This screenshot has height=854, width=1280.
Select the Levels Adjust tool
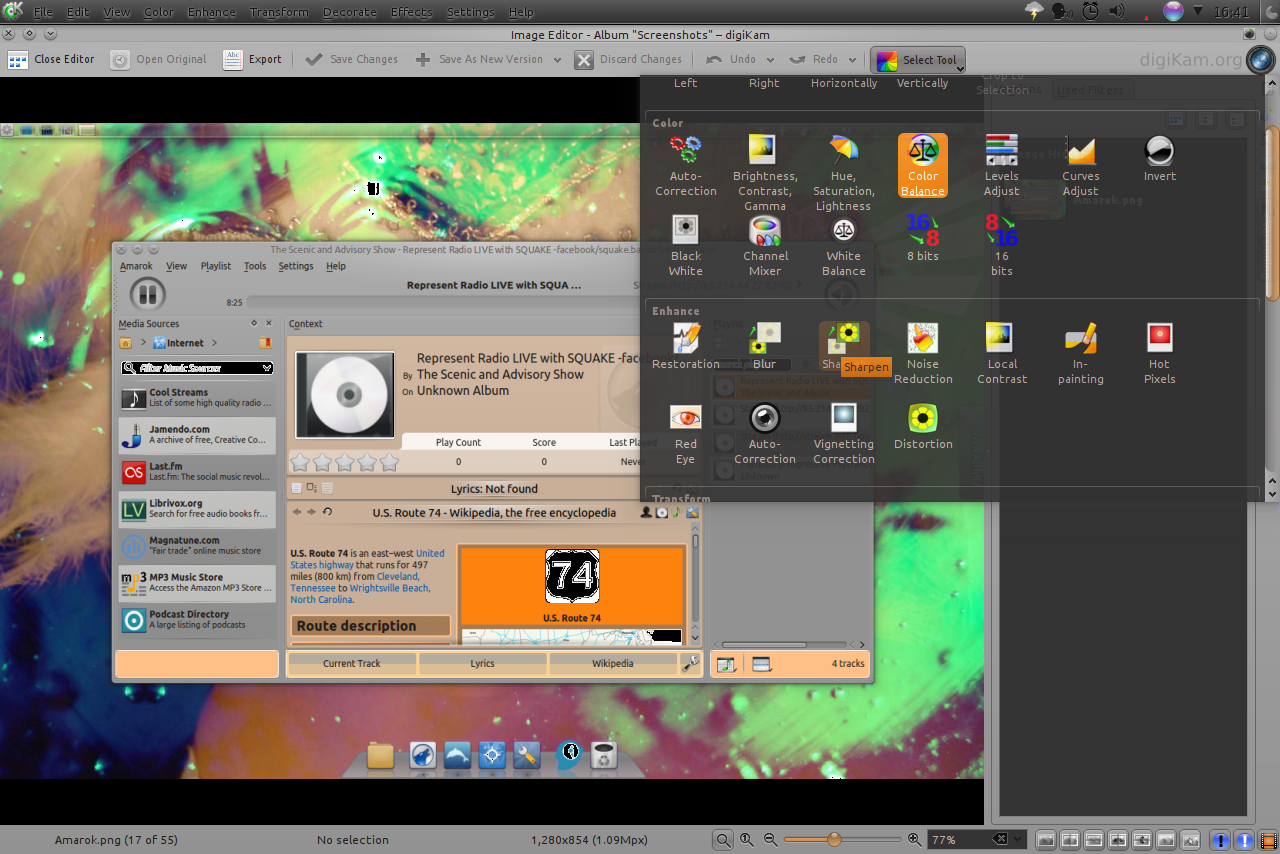click(1001, 166)
